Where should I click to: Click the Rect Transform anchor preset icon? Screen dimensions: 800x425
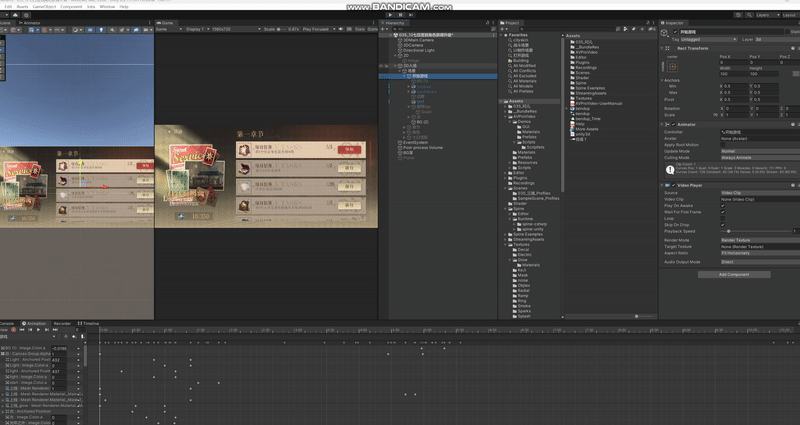672,66
